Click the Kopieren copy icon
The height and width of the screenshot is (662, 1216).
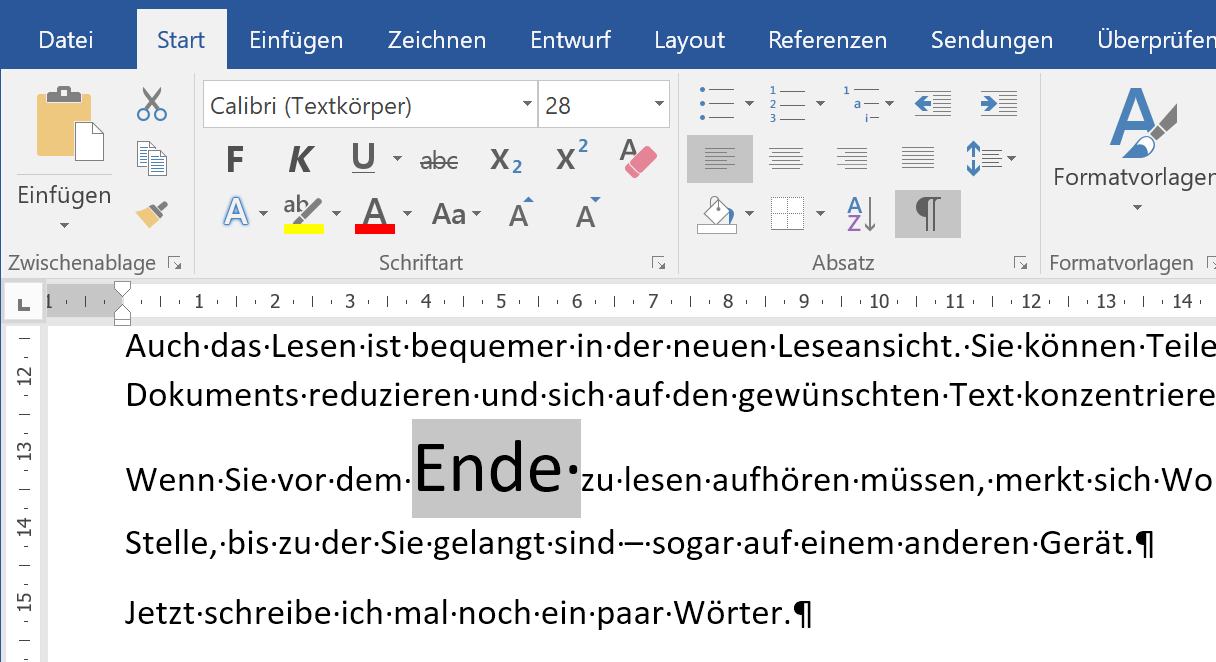pos(152,158)
